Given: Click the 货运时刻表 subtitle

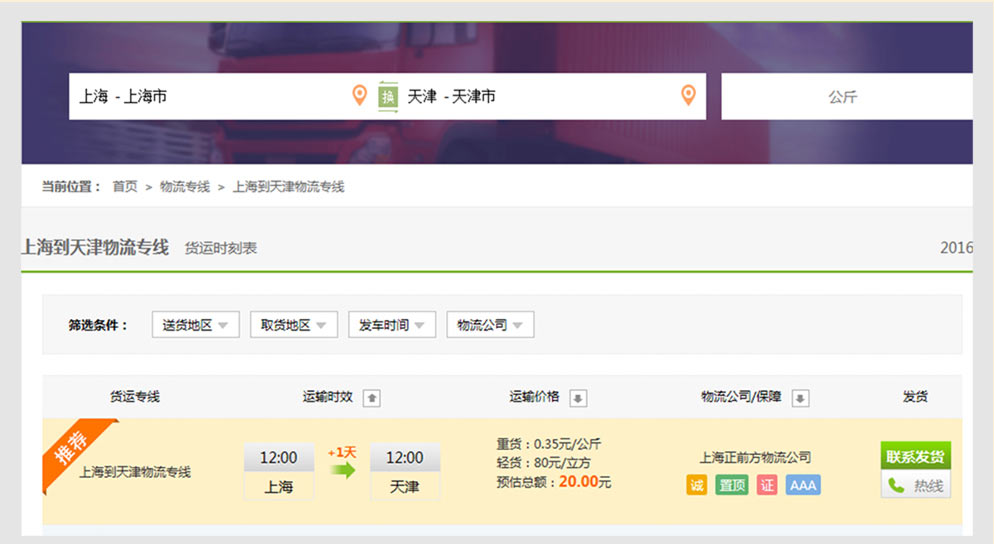Looking at the screenshot, I should 221,248.
